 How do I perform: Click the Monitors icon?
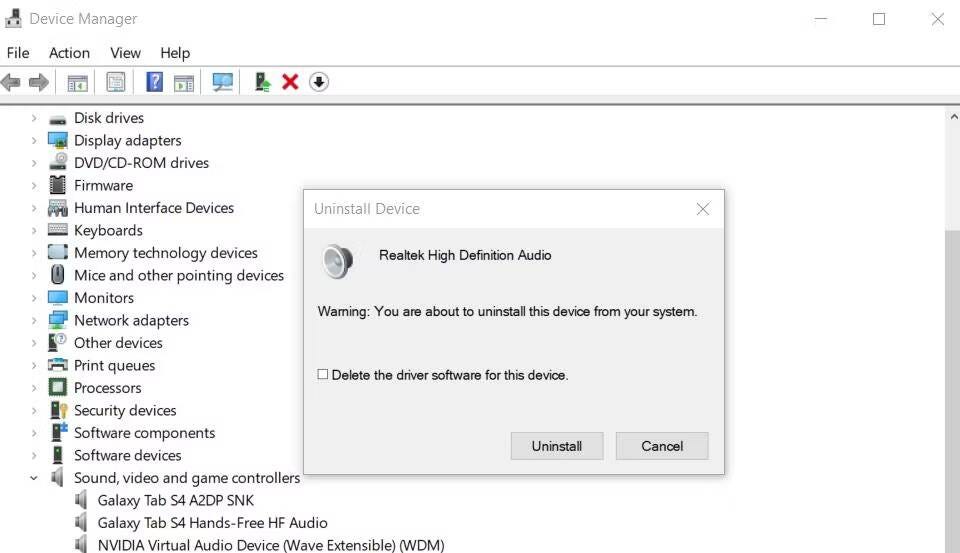pyautogui.click(x=58, y=298)
